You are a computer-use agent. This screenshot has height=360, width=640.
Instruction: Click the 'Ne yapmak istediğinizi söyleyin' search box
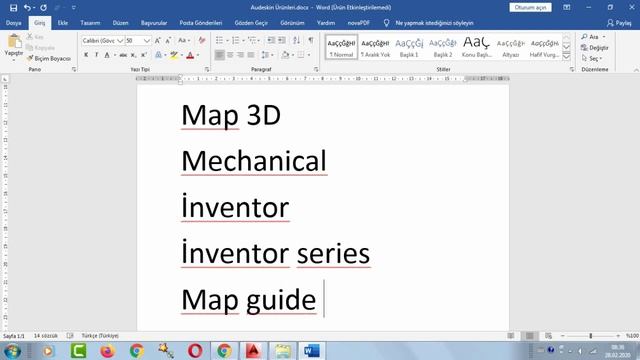[434, 23]
